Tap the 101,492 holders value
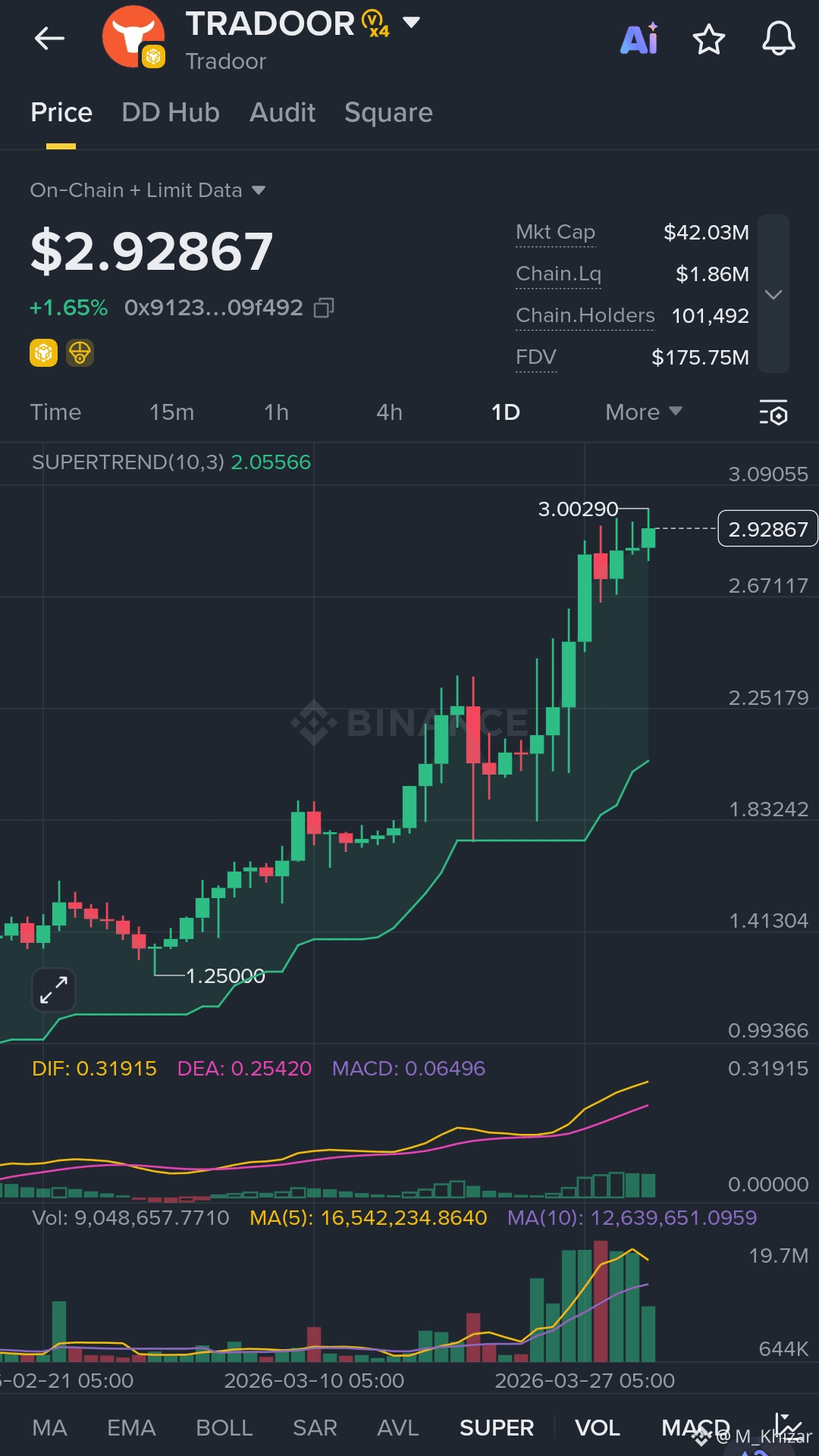Screen dimensions: 819x1456 click(711, 315)
